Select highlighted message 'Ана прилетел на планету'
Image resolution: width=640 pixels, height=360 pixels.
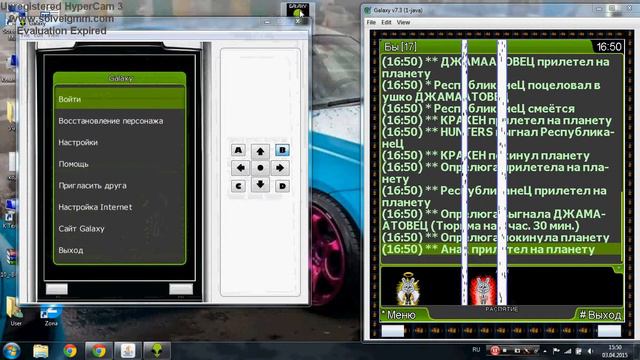[x=501, y=249]
